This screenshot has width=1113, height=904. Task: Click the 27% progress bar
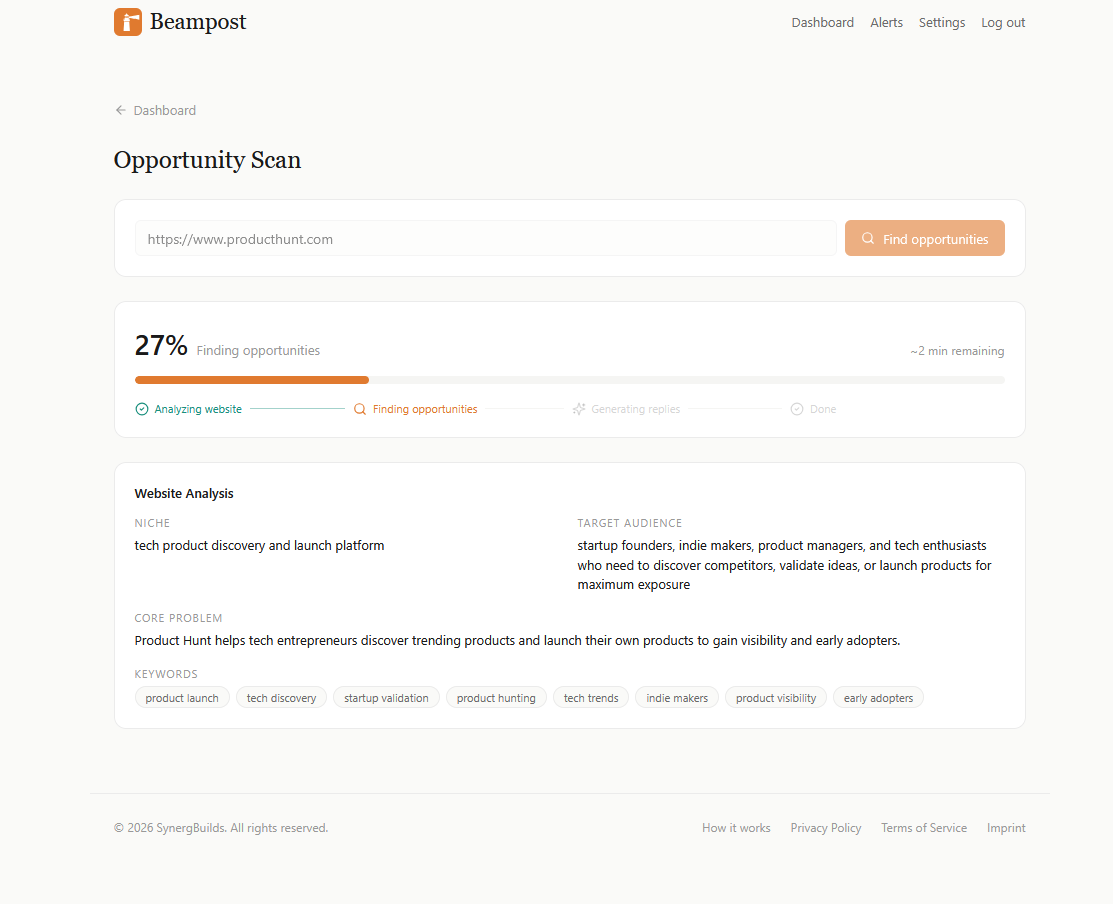(570, 380)
